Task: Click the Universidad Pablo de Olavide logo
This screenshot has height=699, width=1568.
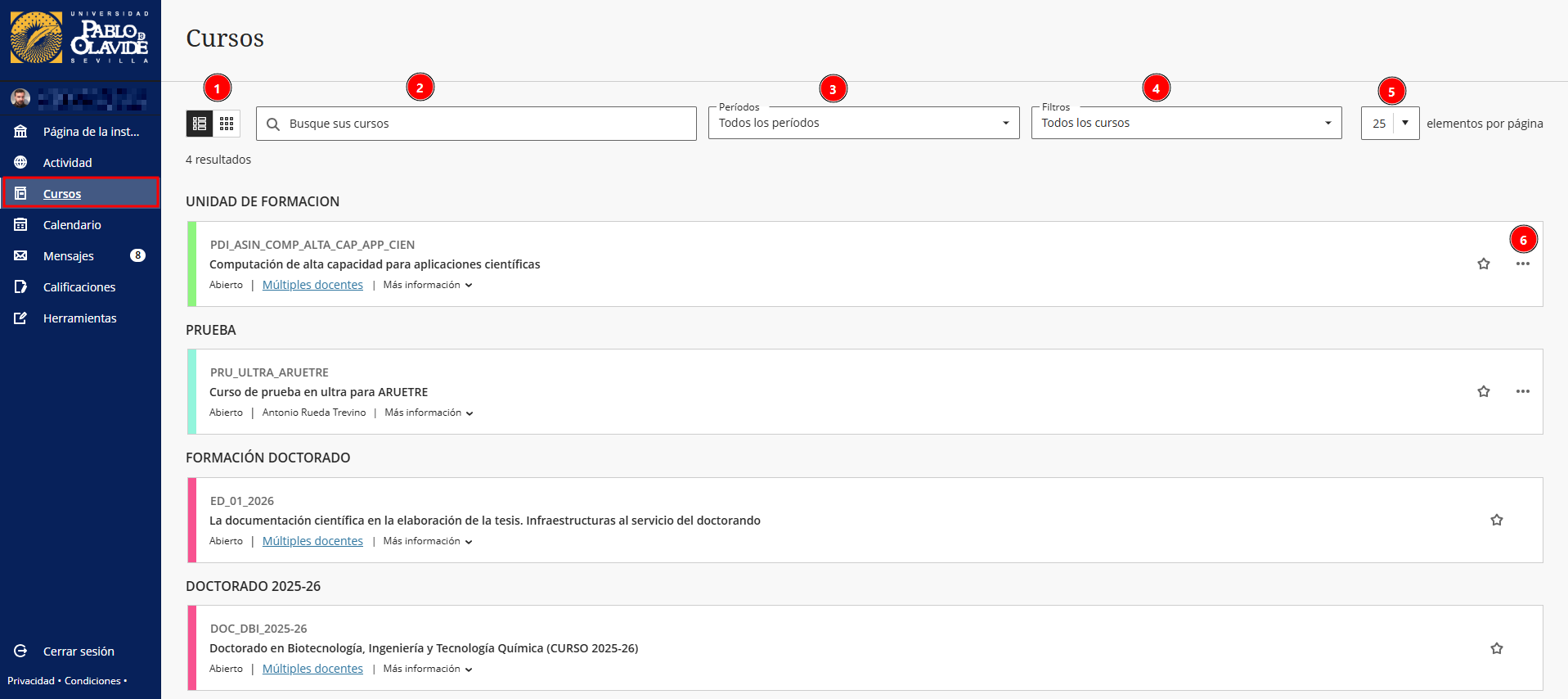Action: click(79, 38)
